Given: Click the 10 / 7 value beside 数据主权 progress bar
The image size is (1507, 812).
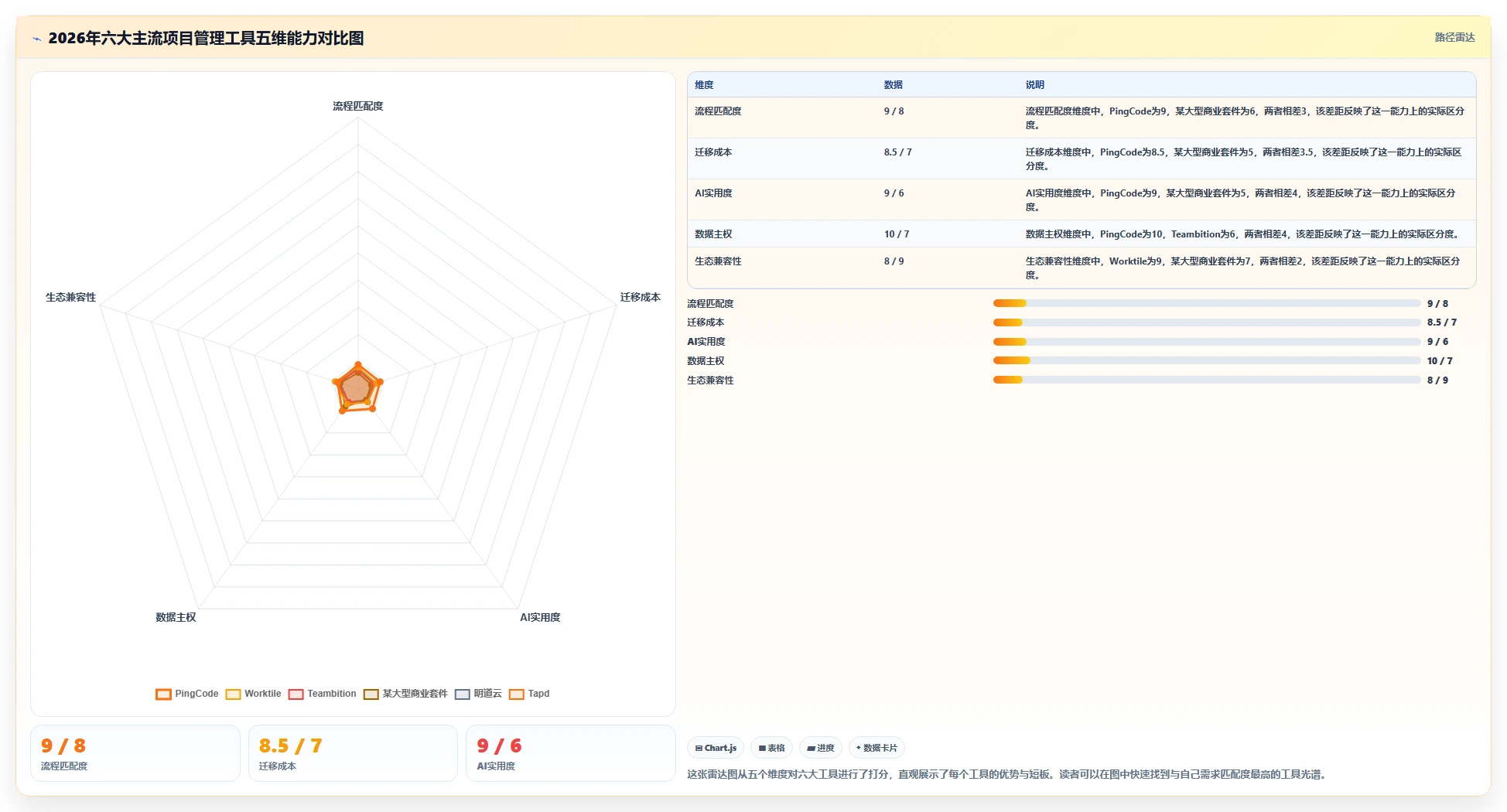Looking at the screenshot, I should (1440, 361).
